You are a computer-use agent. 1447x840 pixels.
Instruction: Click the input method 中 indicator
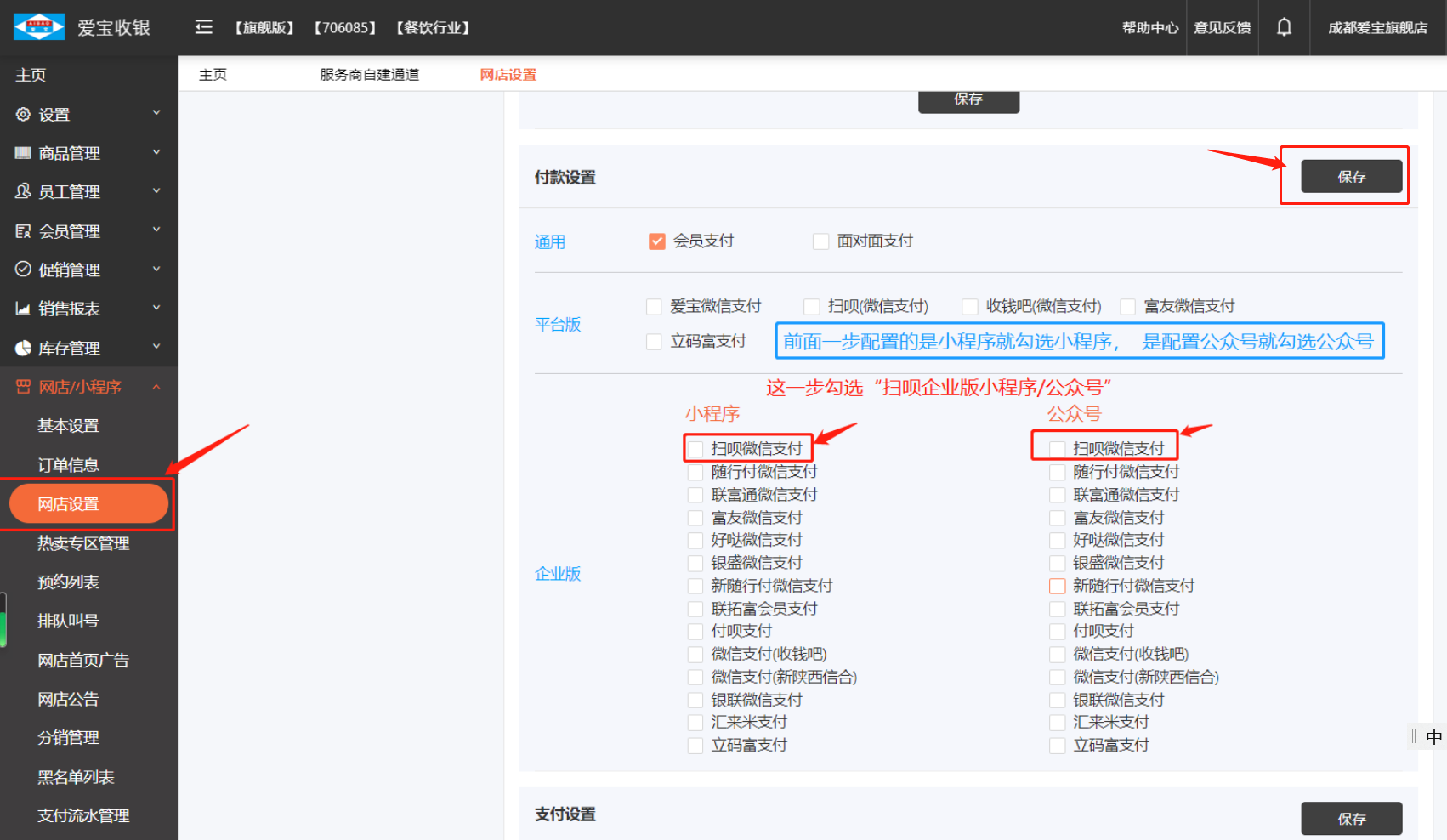coord(1433,737)
